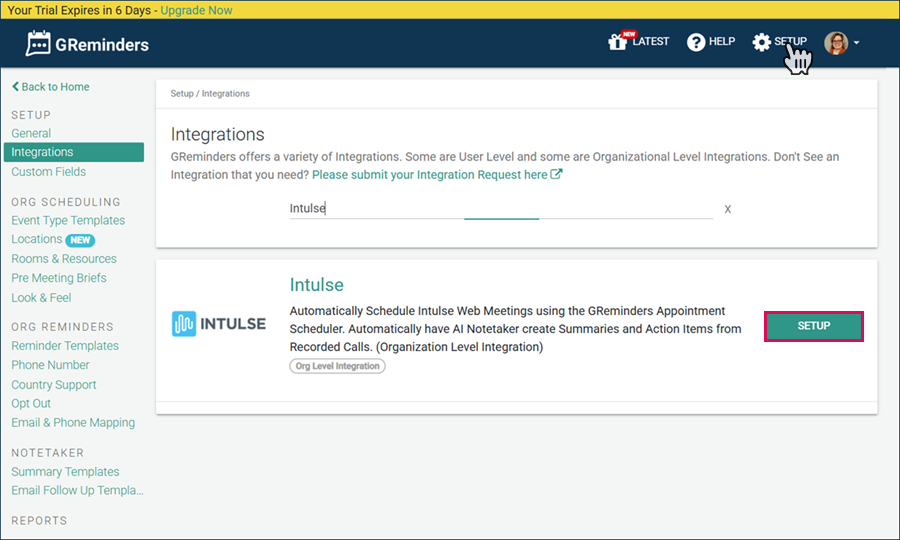The image size is (900, 540).
Task: Open the Latest gift box icon
Action: pyautogui.click(x=620, y=42)
